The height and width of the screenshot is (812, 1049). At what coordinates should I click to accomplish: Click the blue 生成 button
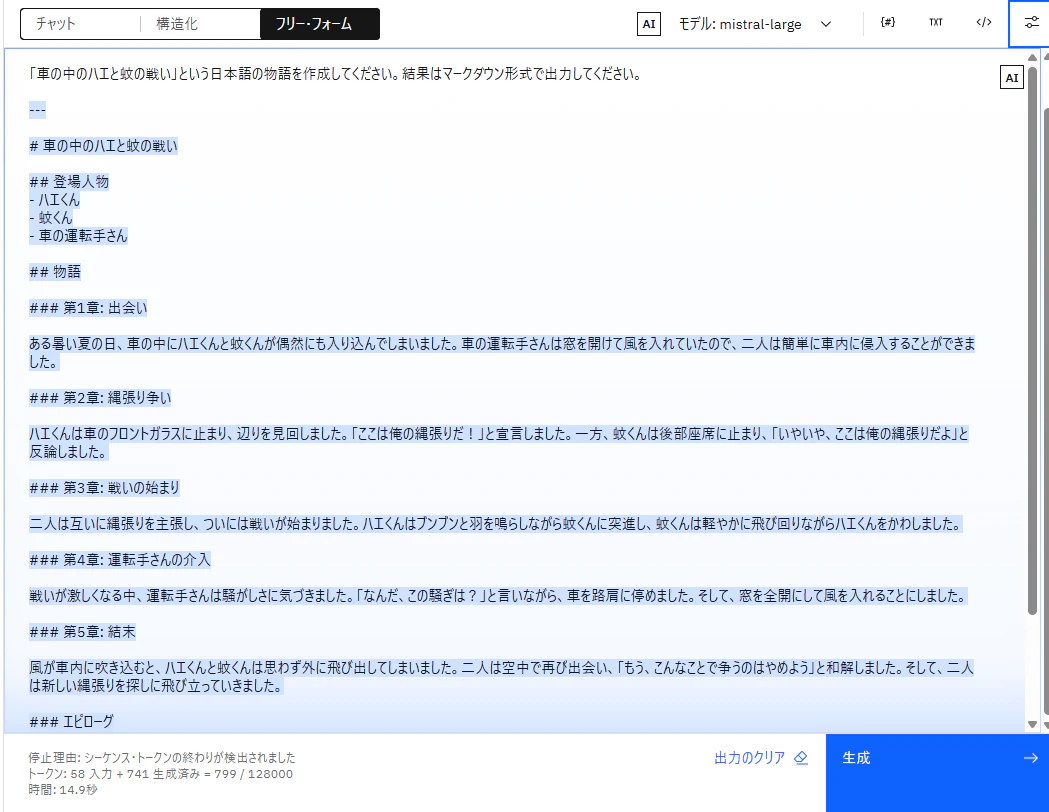(x=937, y=773)
